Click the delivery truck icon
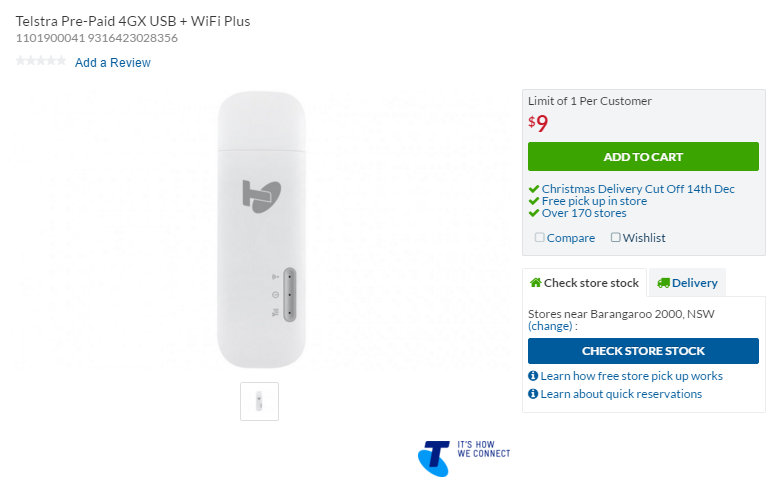Screen dimensions: 779x481 (x=663, y=283)
